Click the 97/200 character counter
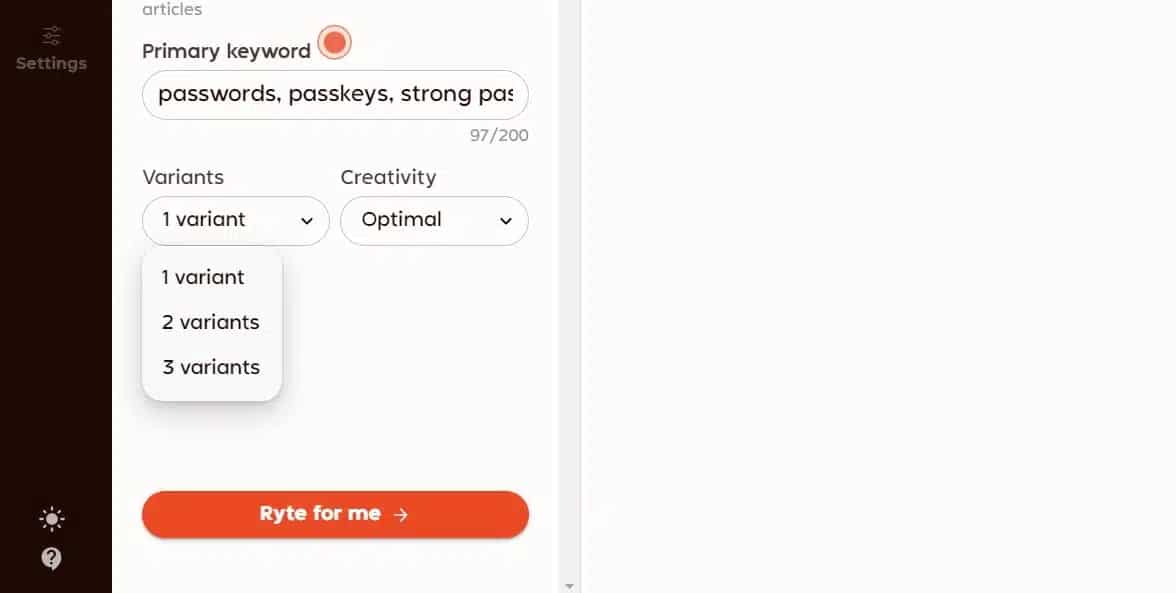1176x593 pixels. click(500, 136)
